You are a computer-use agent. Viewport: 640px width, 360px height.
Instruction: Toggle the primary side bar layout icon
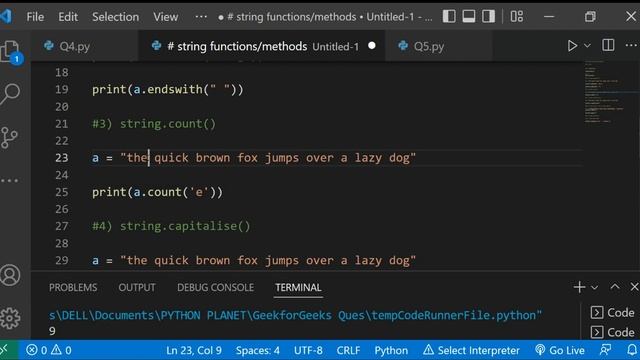tap(449, 16)
